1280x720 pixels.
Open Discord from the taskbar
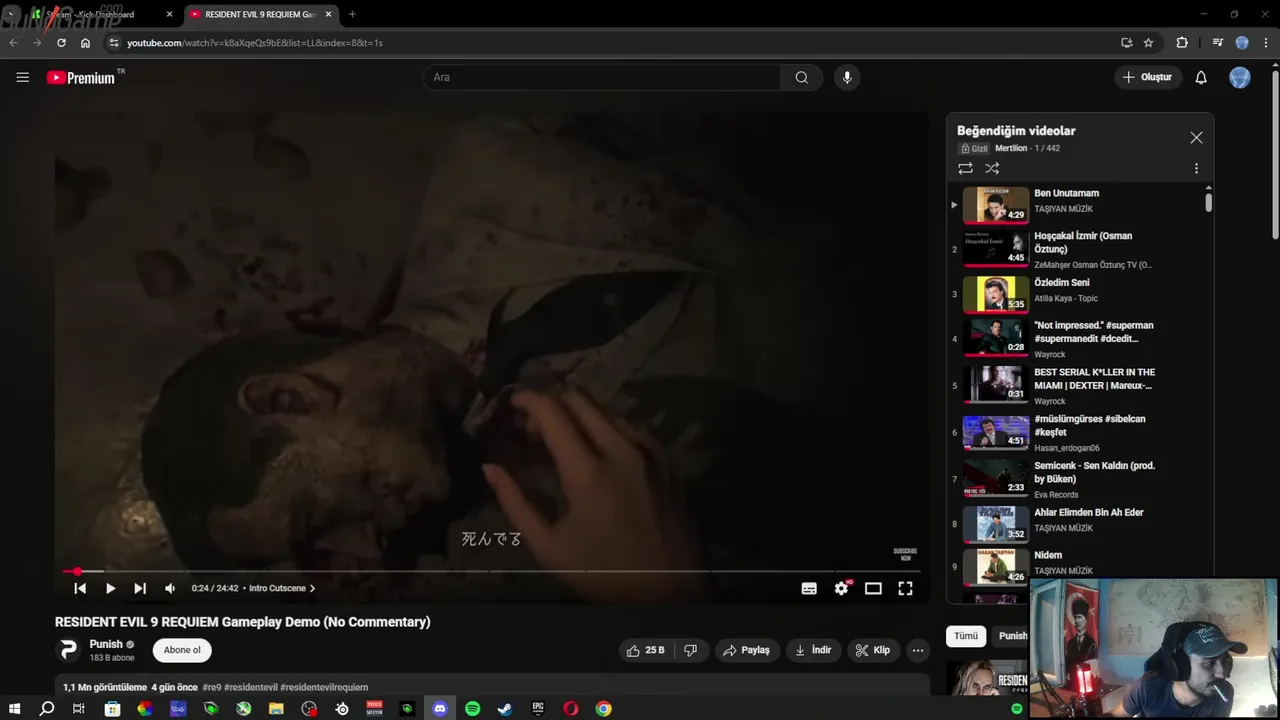click(440, 709)
